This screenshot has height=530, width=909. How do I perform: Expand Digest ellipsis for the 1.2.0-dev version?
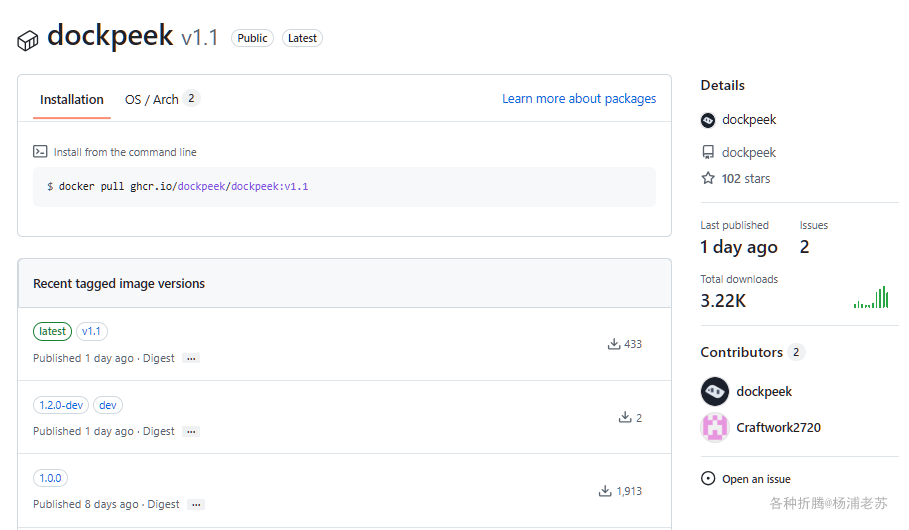pyautogui.click(x=191, y=431)
